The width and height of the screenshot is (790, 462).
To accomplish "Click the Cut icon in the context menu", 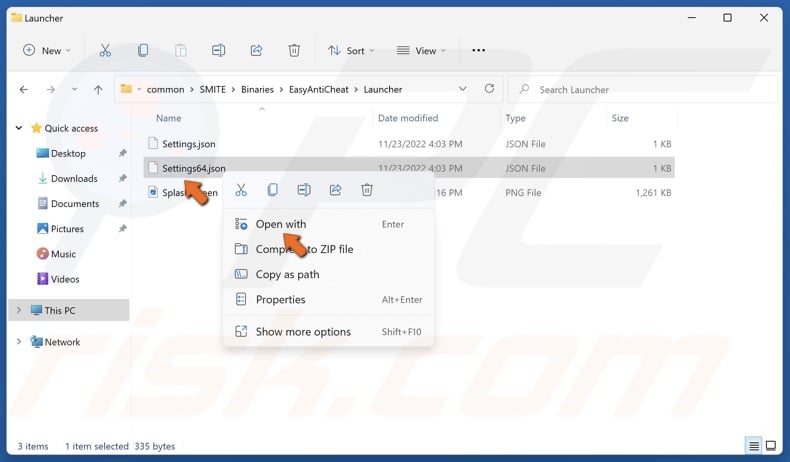I will (x=241, y=190).
